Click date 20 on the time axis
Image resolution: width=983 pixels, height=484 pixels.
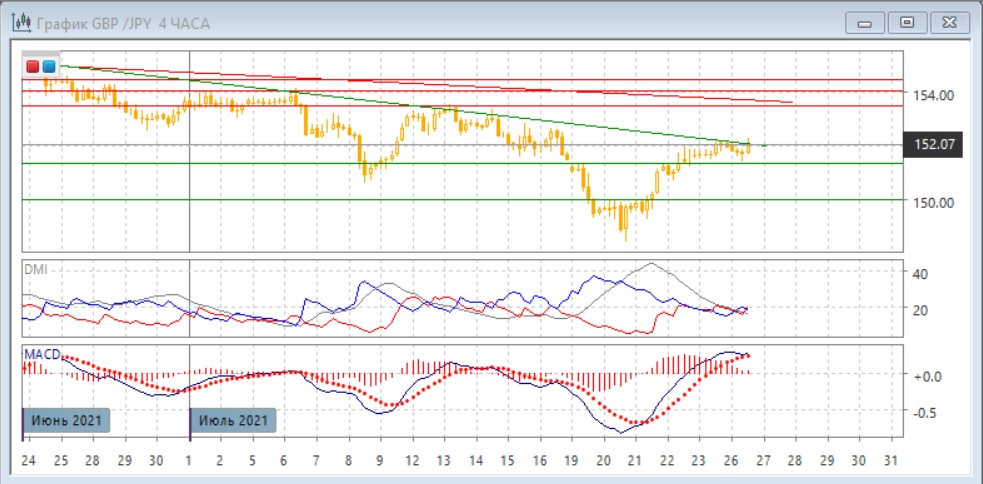603,462
